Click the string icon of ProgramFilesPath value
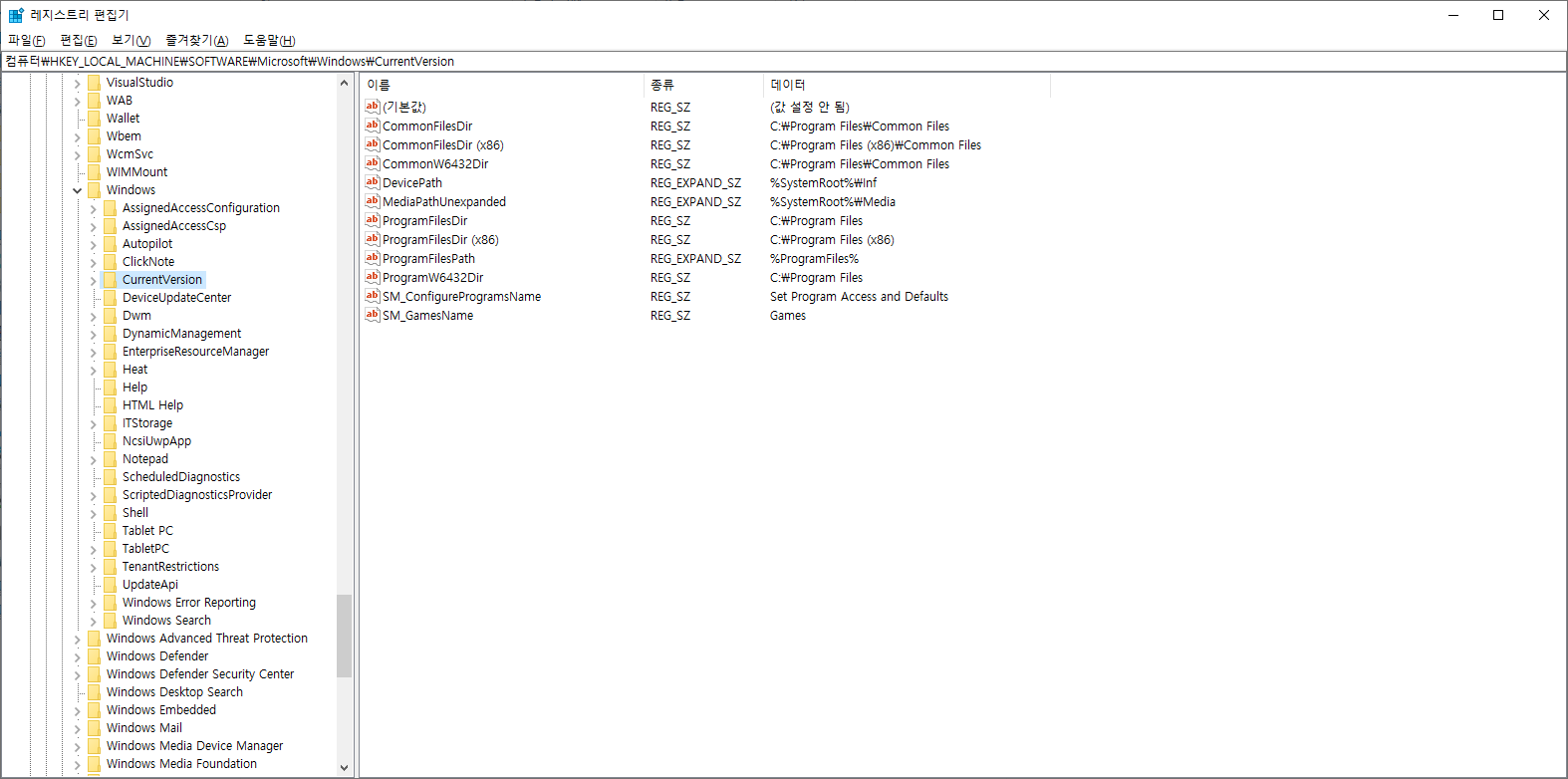Viewport: 1568px width, 779px height. (x=373, y=258)
